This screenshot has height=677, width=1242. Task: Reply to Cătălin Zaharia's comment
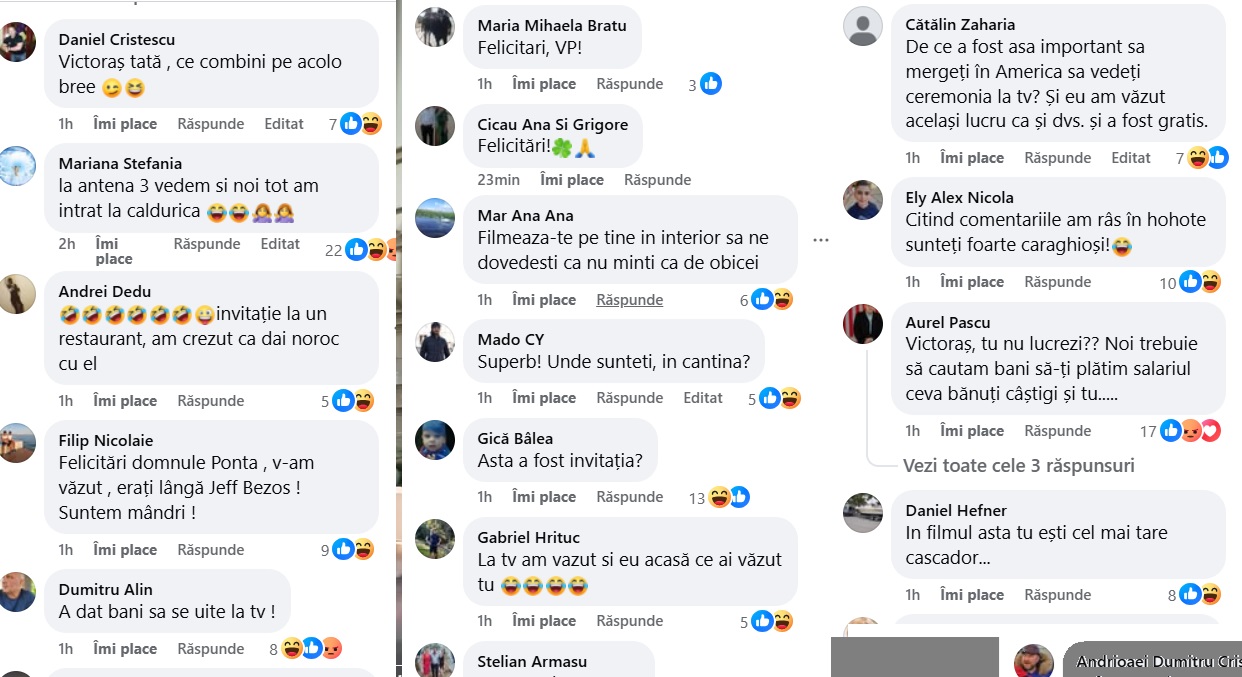(x=1058, y=158)
